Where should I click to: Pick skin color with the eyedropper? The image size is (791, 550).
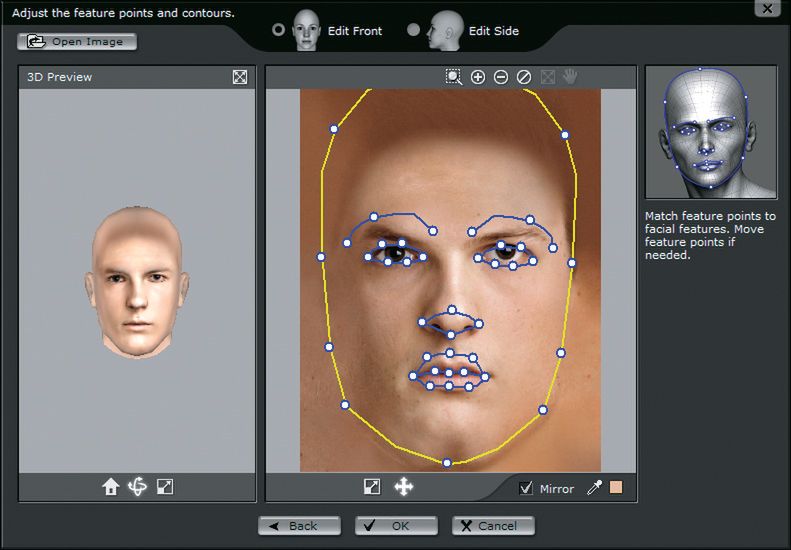coord(594,488)
